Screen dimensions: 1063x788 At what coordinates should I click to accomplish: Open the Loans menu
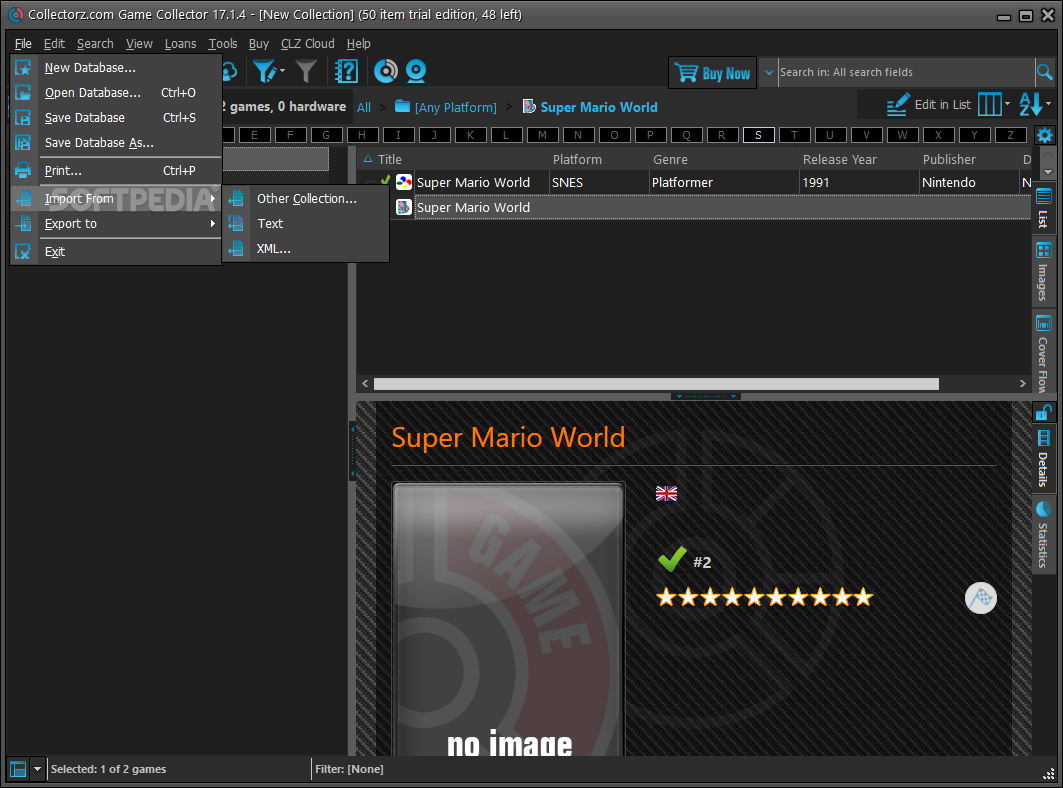coord(180,44)
